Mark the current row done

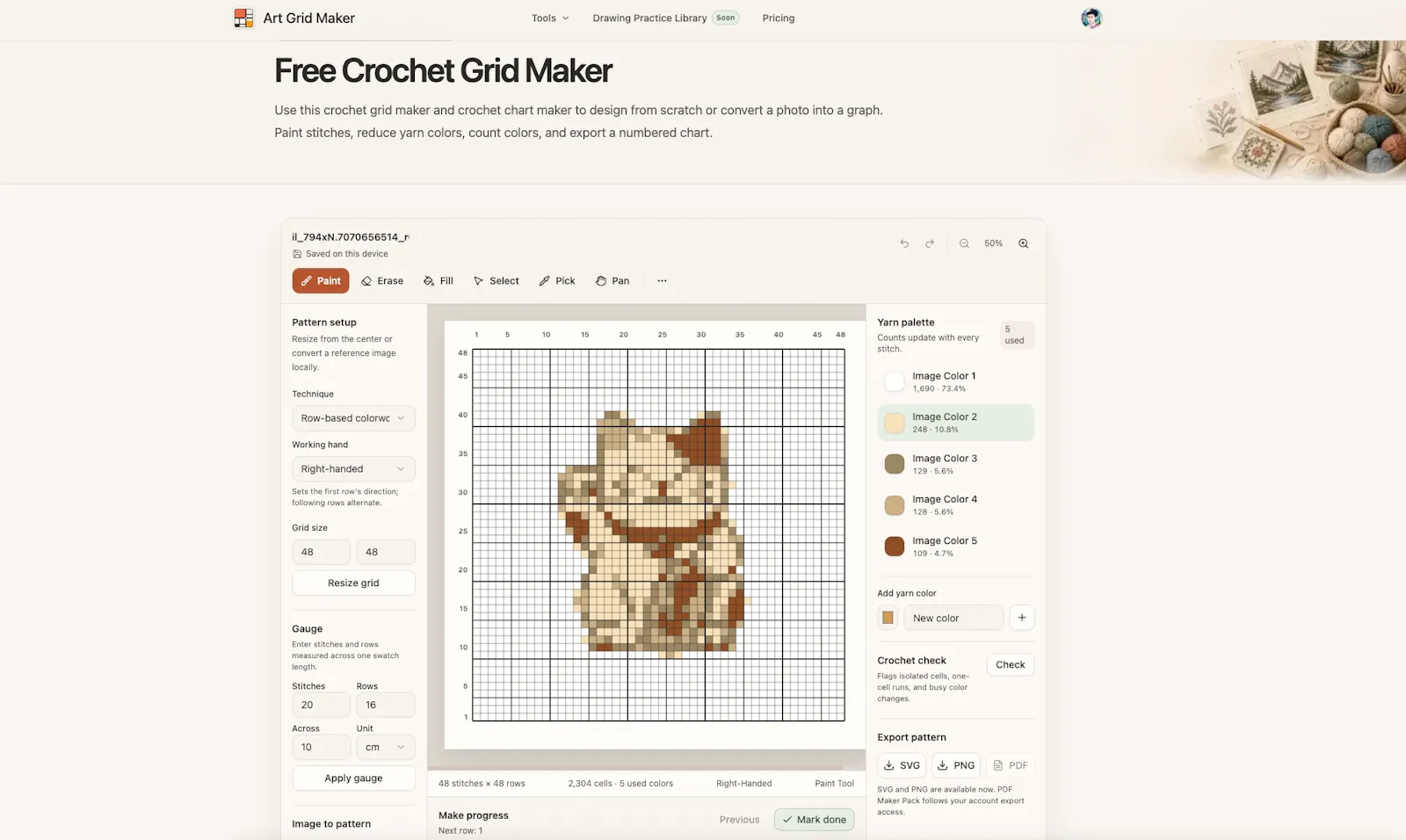(814, 820)
